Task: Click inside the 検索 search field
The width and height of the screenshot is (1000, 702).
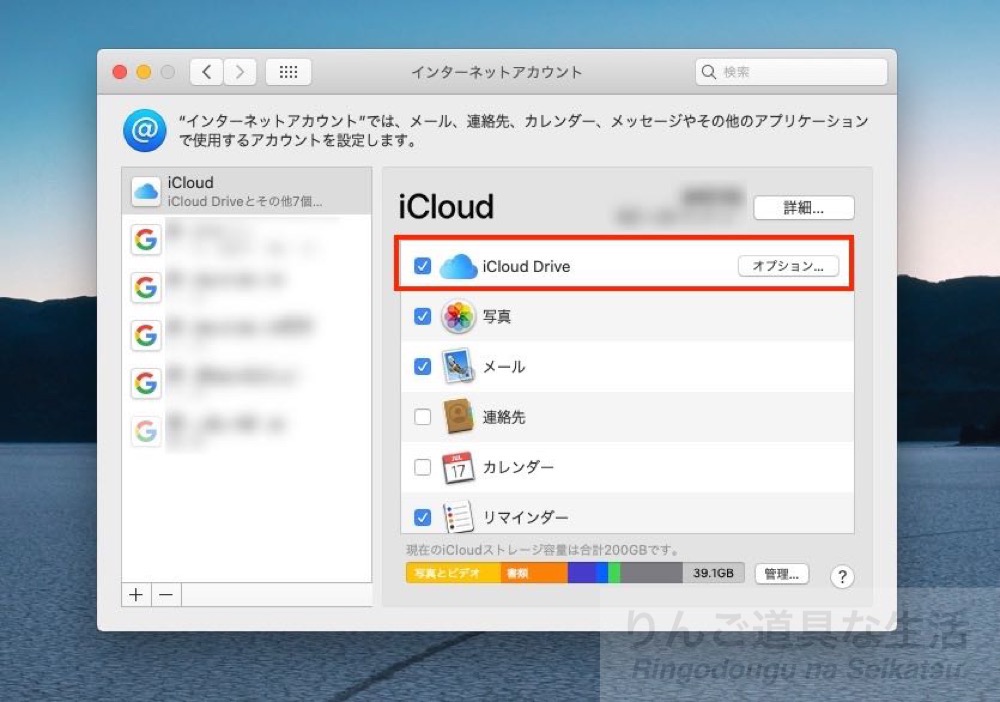Action: pos(790,71)
